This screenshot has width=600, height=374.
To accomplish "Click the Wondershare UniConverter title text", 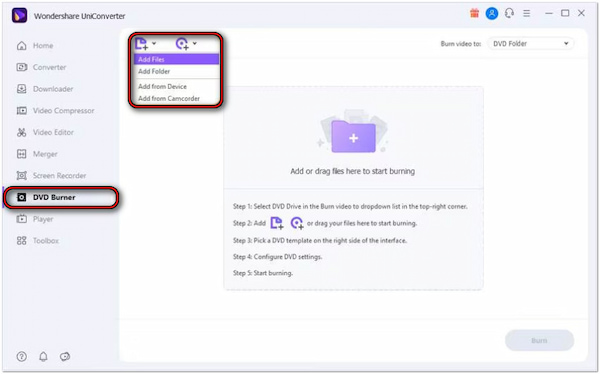I will point(80,16).
